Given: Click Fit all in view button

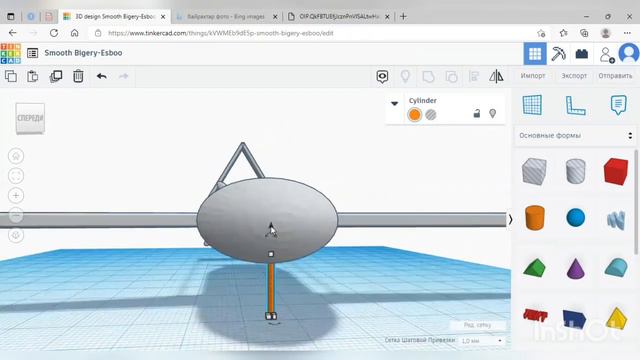Looking at the screenshot, I should (16, 176).
